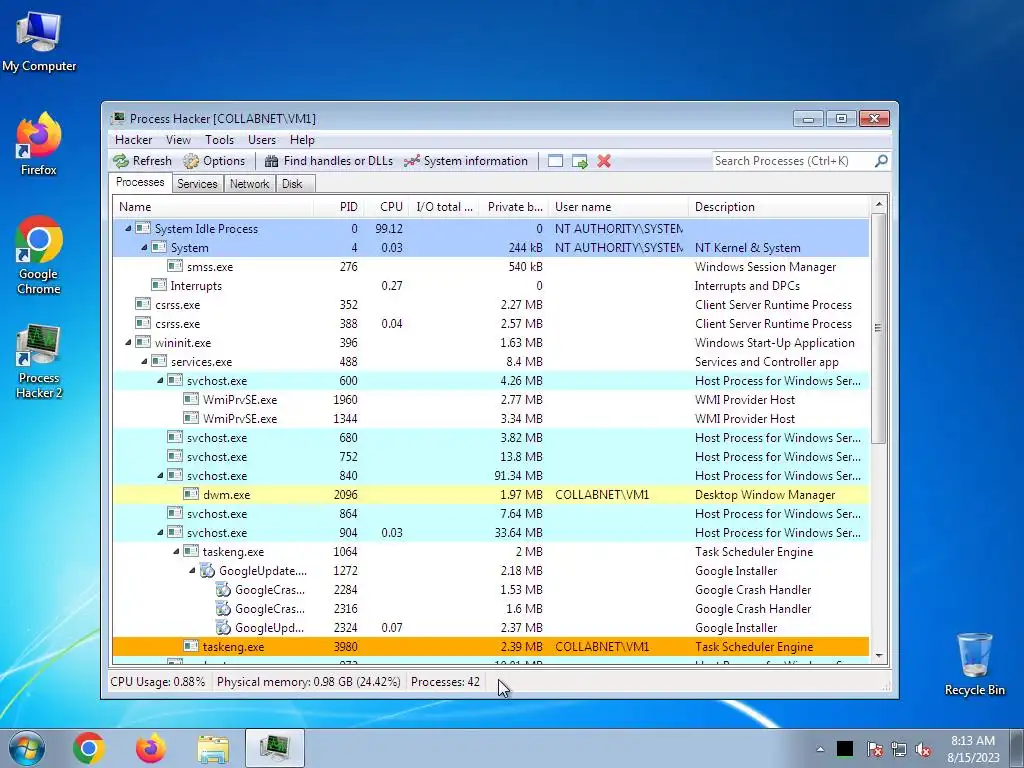Open Windows Explorer from the taskbar
This screenshot has width=1024, height=768.
pos(213,749)
